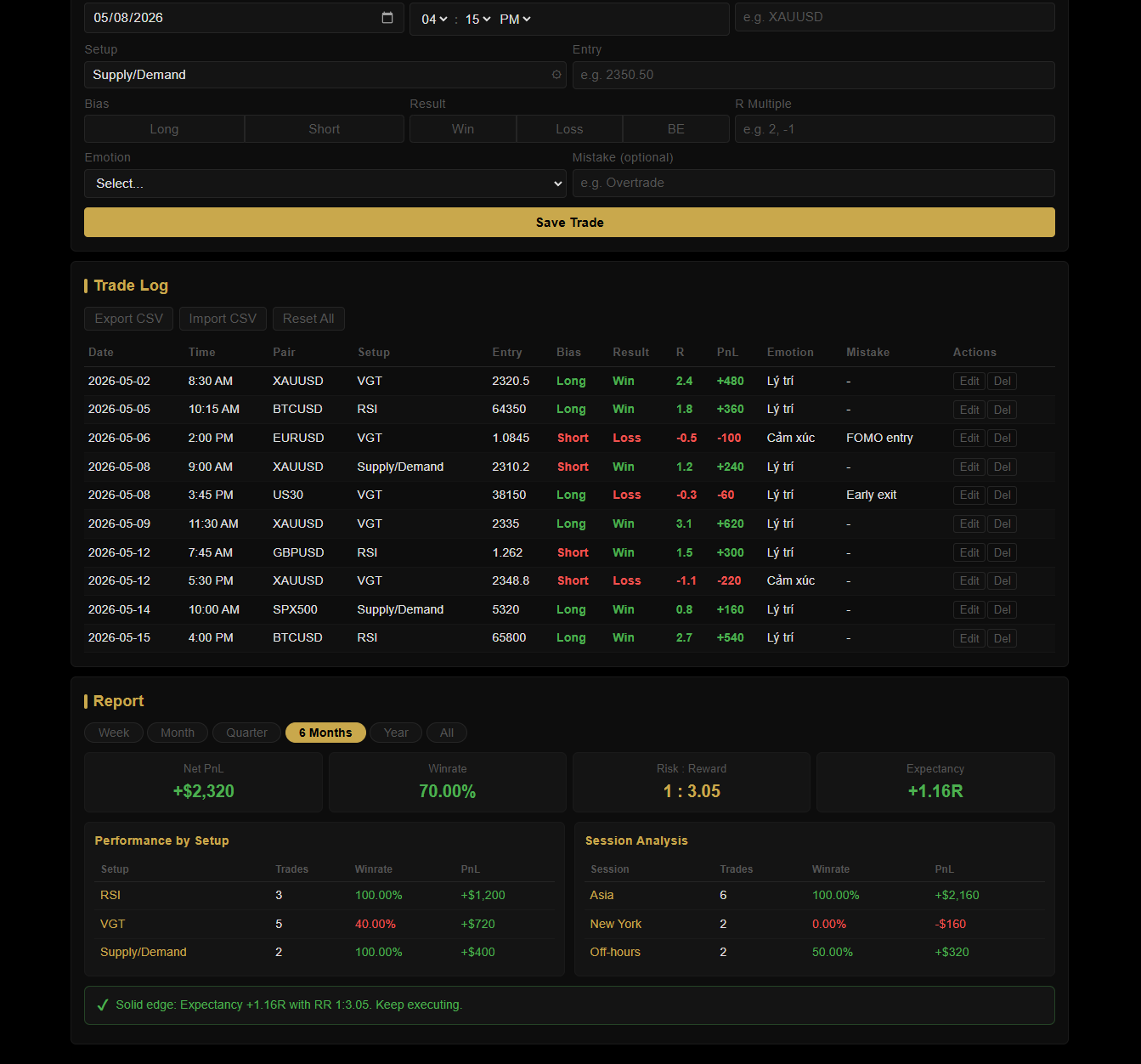1141x1064 pixels.
Task: Mark result as BE
Action: [676, 129]
